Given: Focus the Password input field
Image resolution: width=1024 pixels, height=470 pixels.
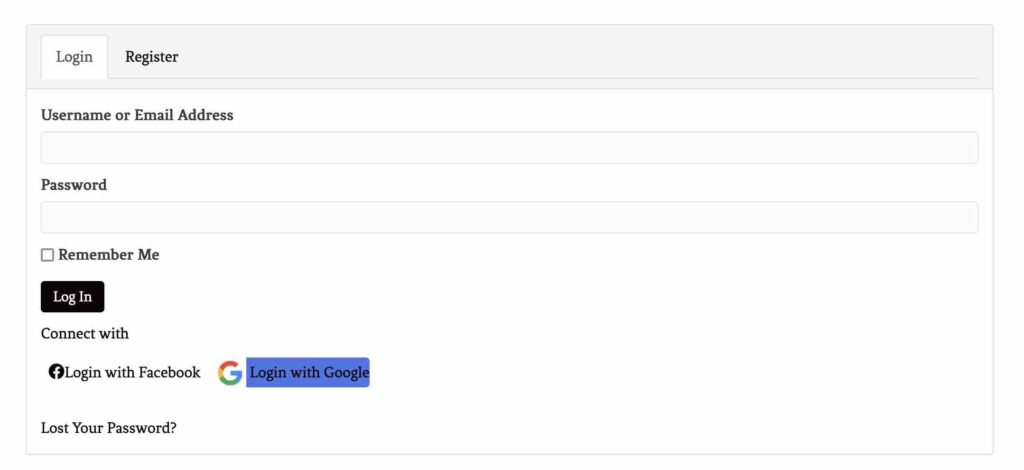Looking at the screenshot, I should point(509,217).
